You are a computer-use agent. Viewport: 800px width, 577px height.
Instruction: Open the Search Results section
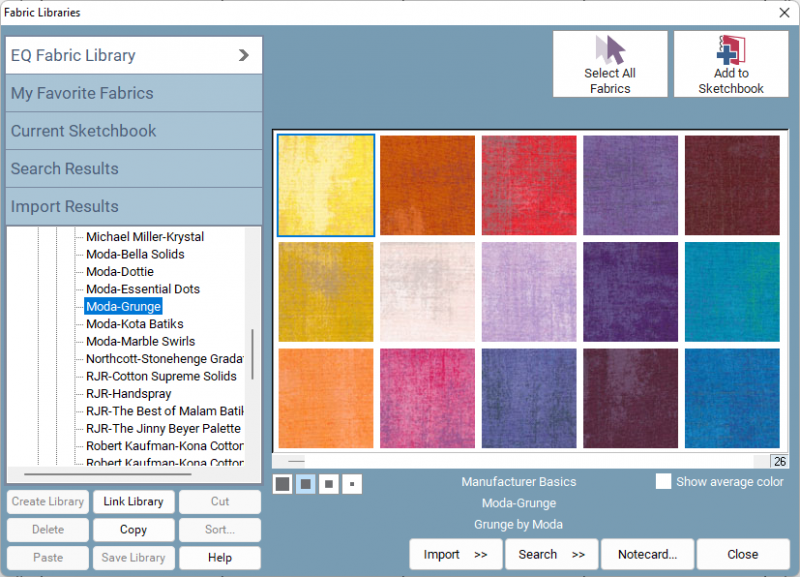pyautogui.click(x=134, y=169)
